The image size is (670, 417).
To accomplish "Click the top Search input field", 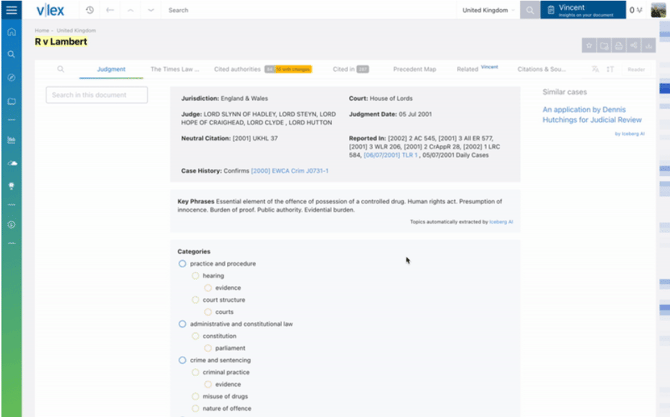I will 308,10.
